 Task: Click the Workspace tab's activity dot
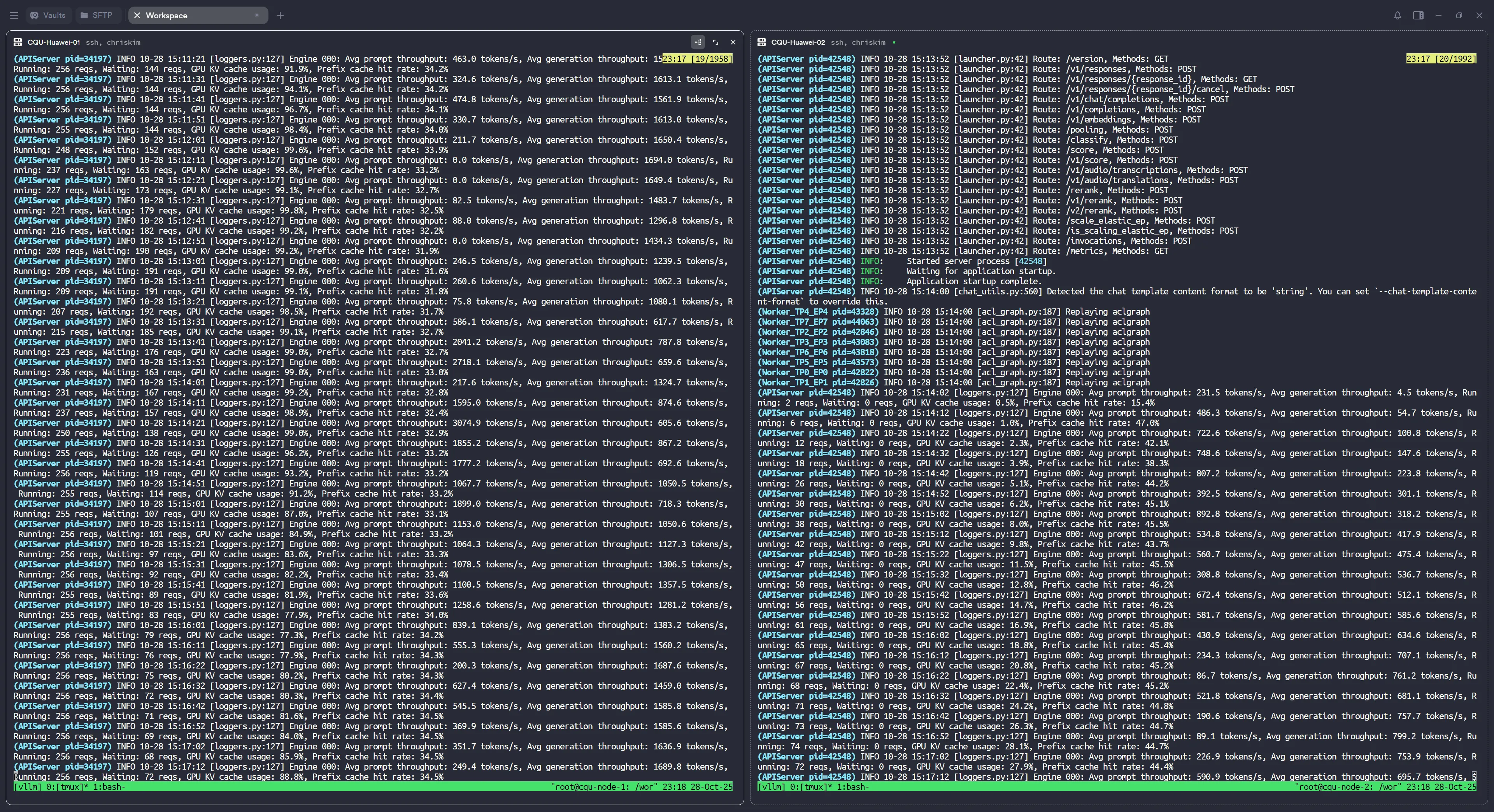pyautogui.click(x=256, y=16)
